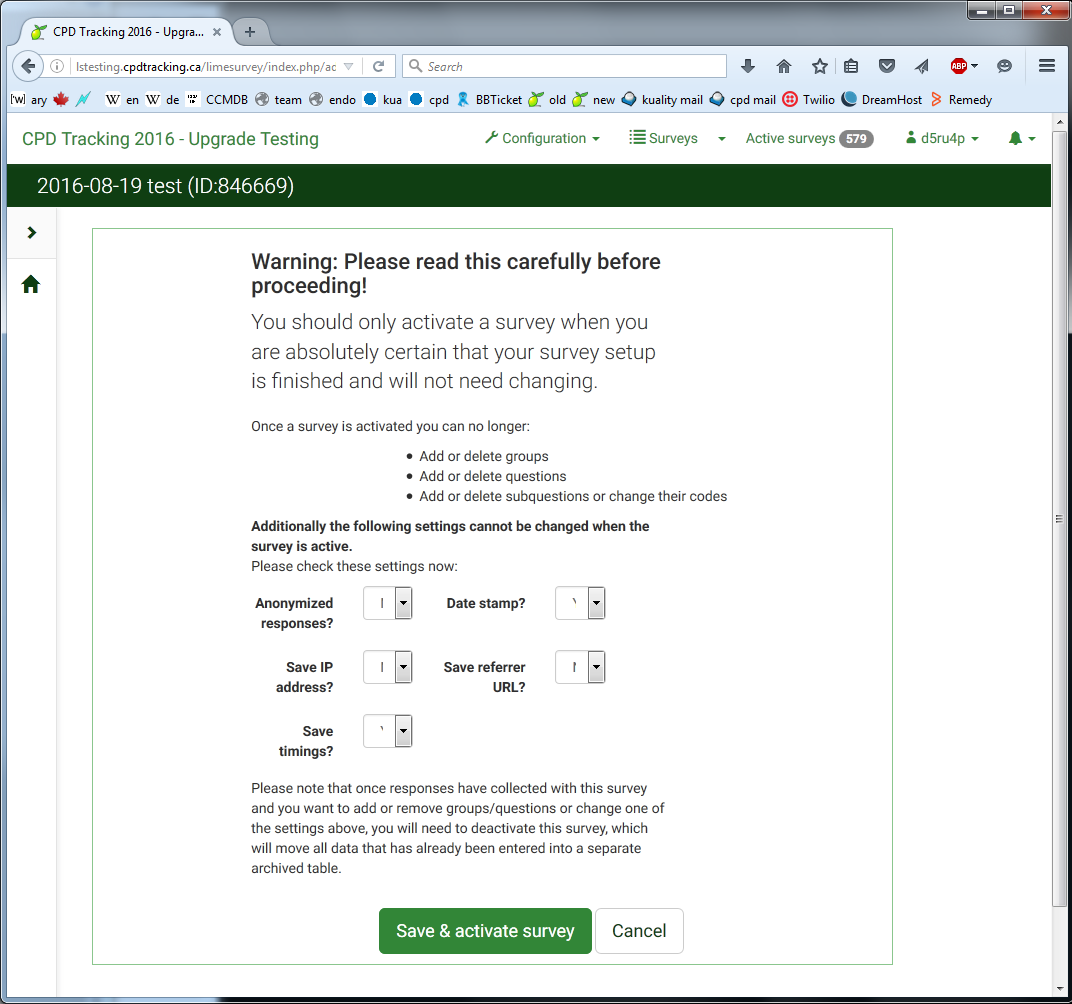The height and width of the screenshot is (1004, 1072).
Task: Open the Surveys list link
Action: tap(663, 138)
